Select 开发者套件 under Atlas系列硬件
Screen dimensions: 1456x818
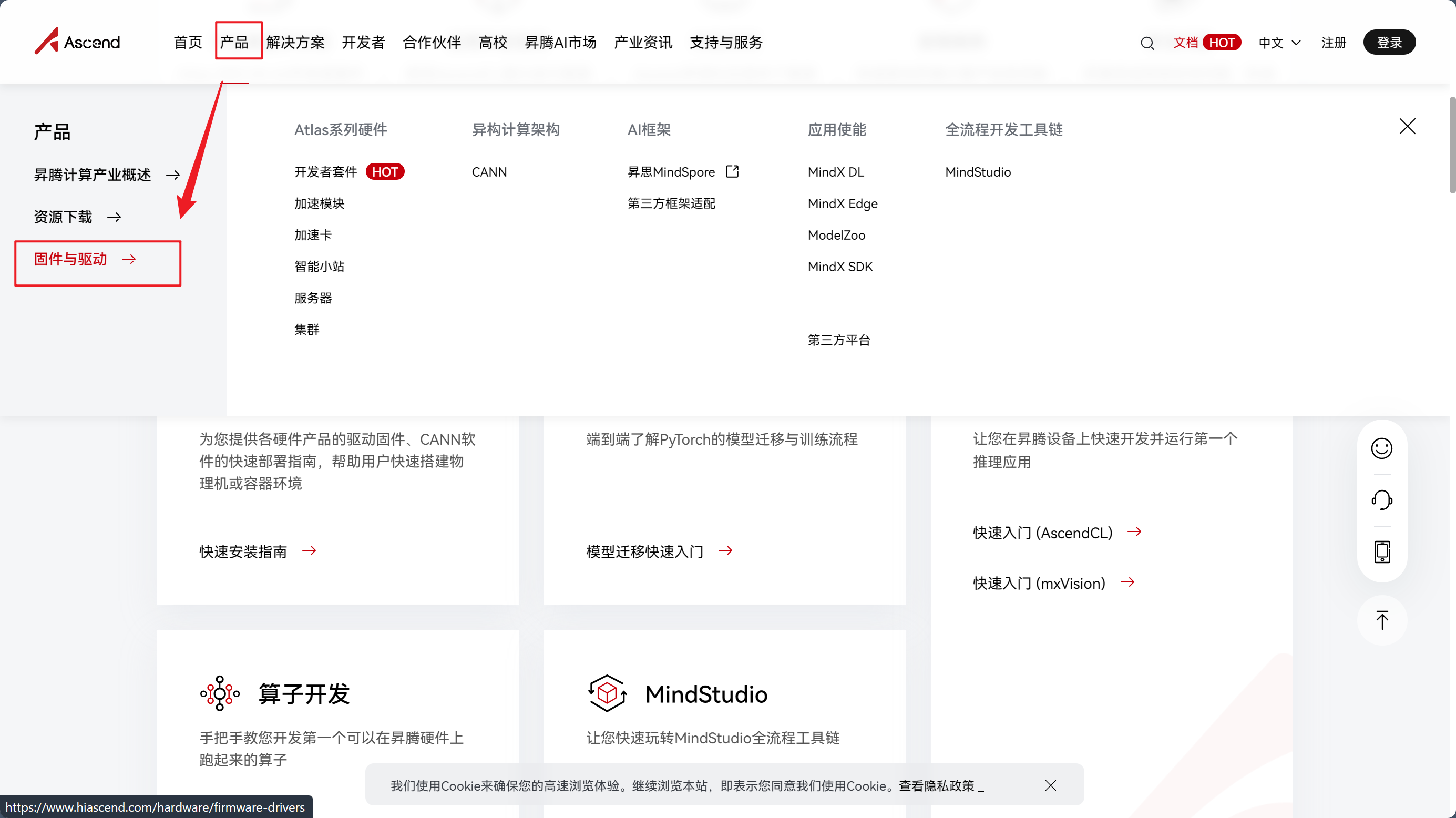click(x=325, y=172)
